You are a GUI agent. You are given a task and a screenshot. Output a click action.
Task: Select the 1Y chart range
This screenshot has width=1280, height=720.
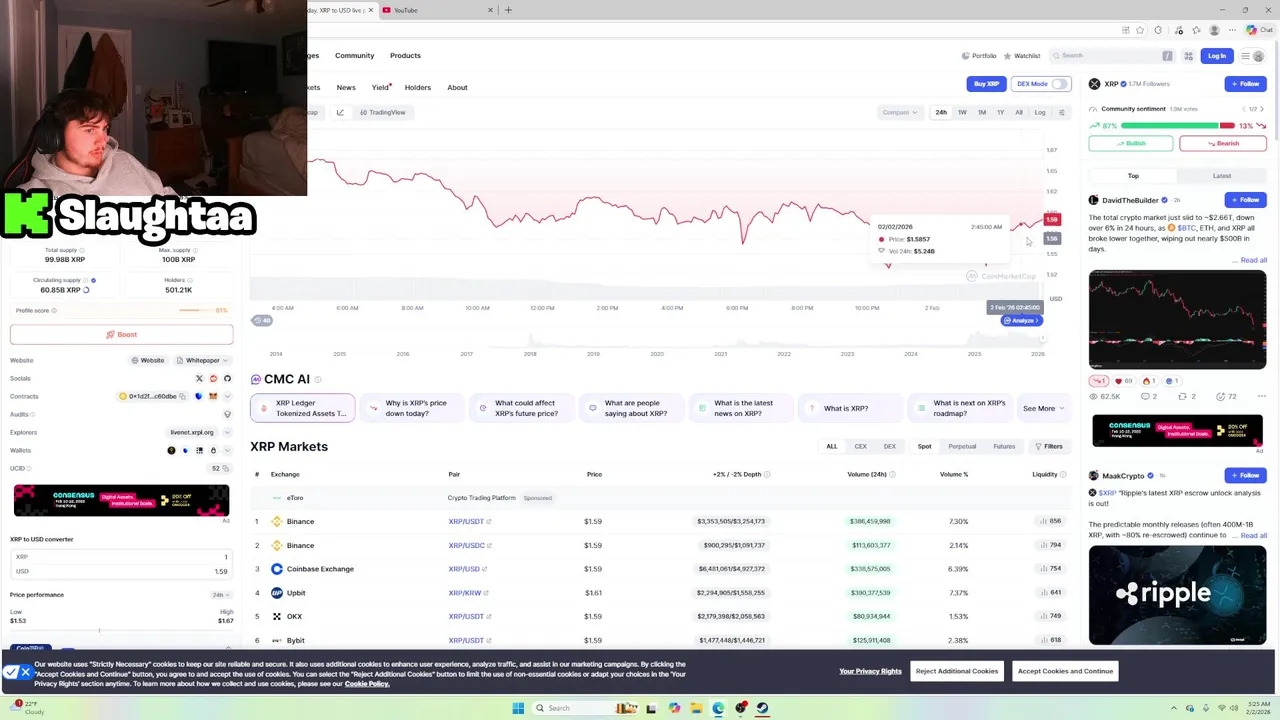(x=1000, y=112)
